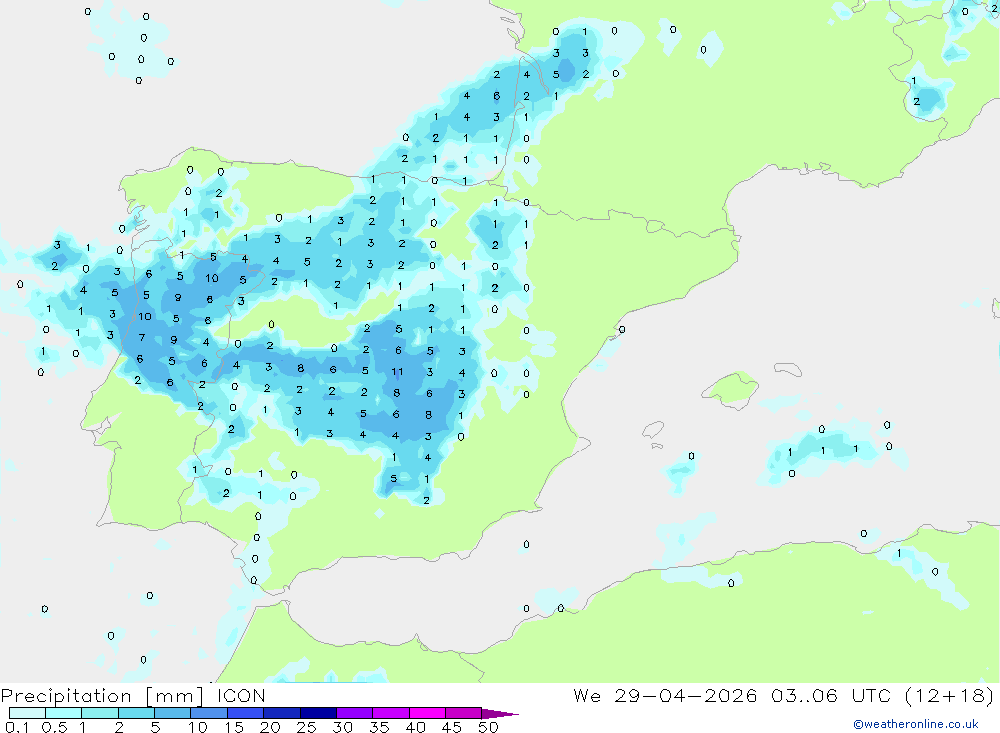Click the ICON model name label
This screenshot has height=733, width=1000.
click(241, 695)
